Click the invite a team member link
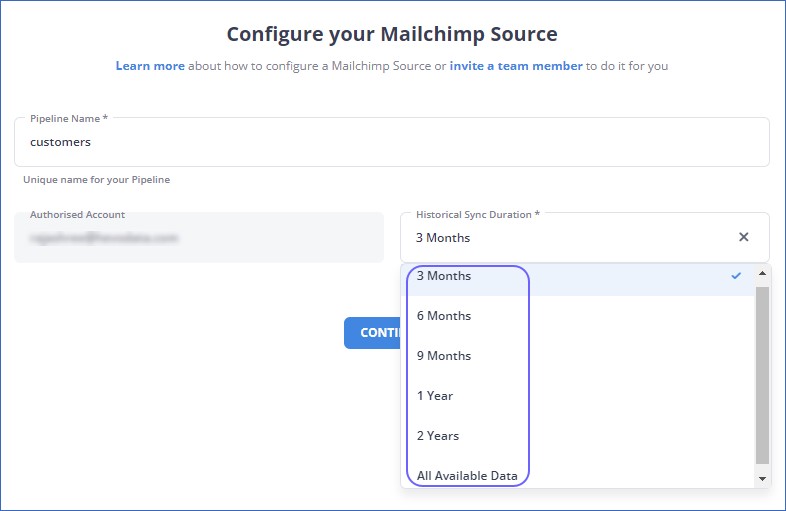This screenshot has height=511, width=786. [516, 66]
